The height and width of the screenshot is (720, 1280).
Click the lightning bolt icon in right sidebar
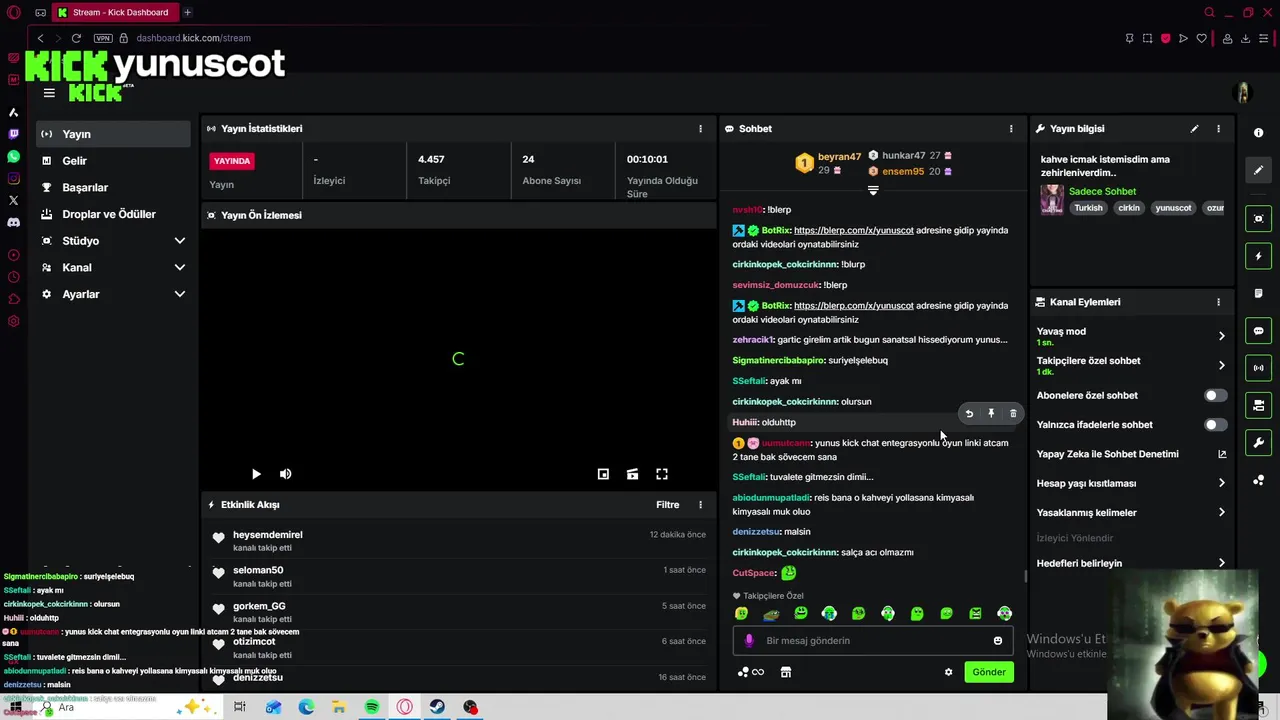1258,257
